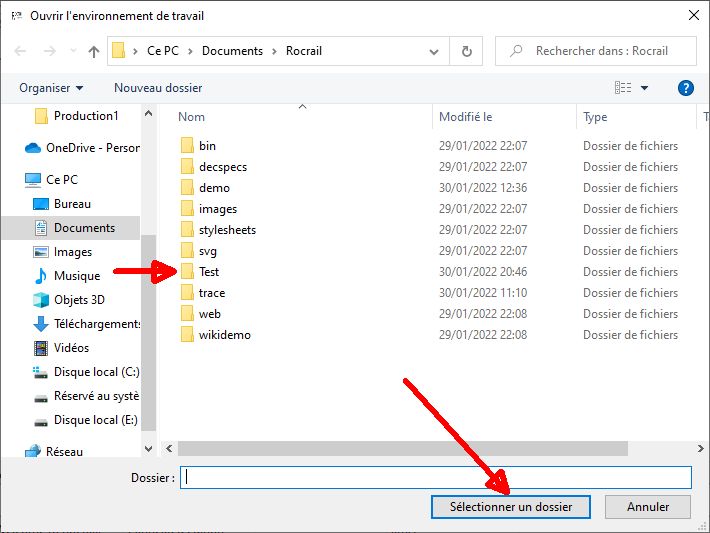Open the Organiser menu

point(51,88)
